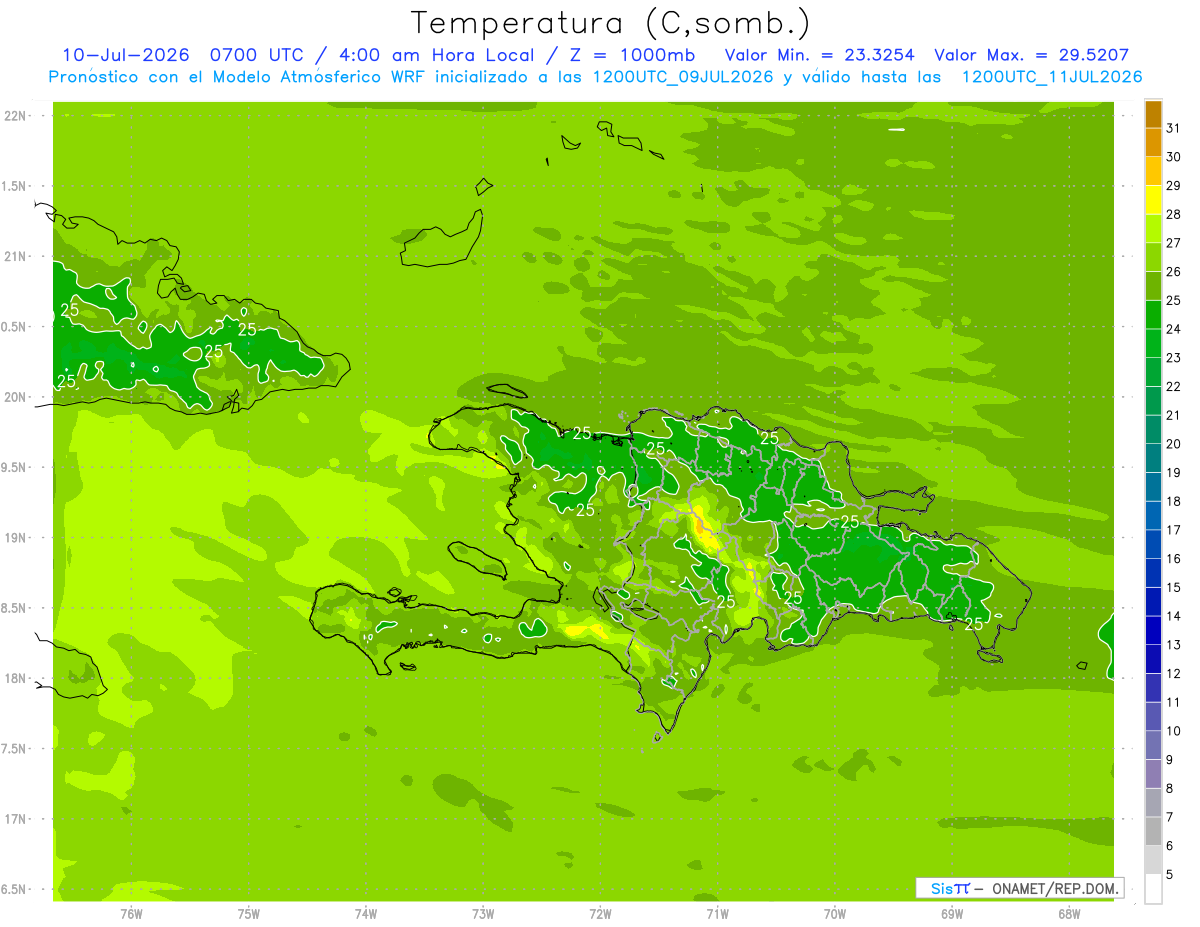Click the 70W longitude label
This screenshot has height=927, width=1200.
click(835, 914)
